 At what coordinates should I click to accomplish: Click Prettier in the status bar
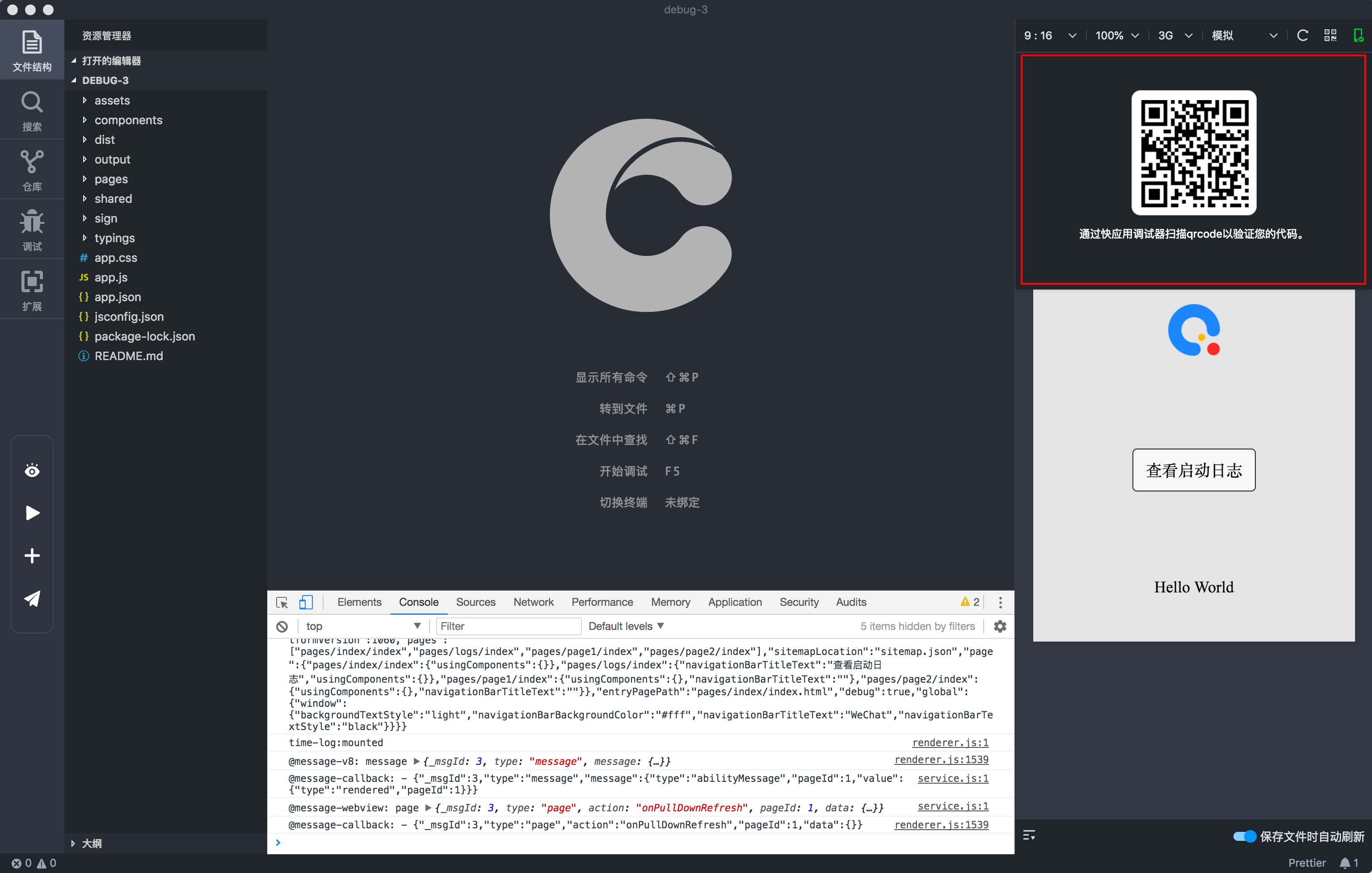click(1306, 863)
